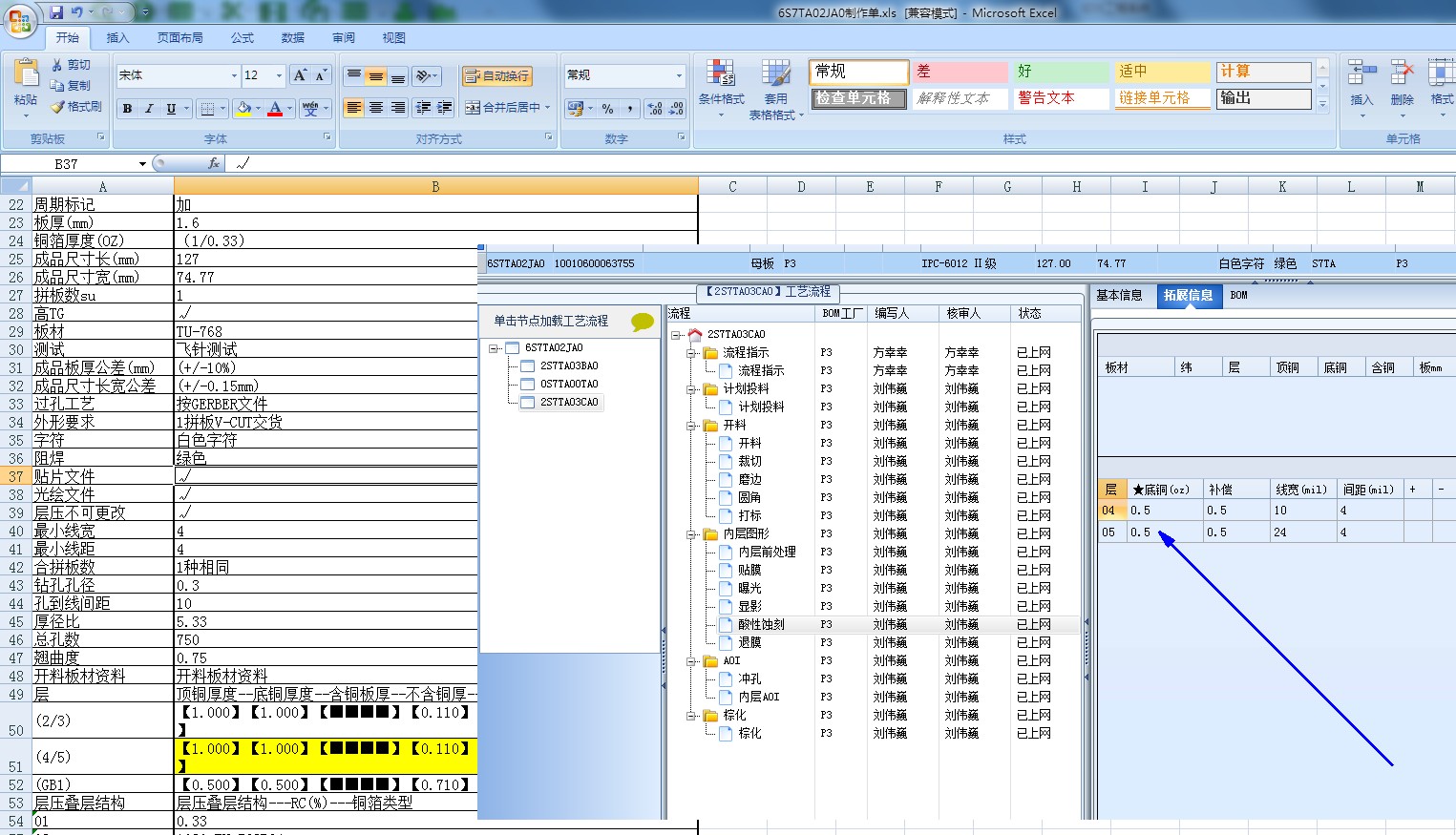The height and width of the screenshot is (835, 1456).
Task: Open the Name Box B37 dropdown
Action: 142,164
